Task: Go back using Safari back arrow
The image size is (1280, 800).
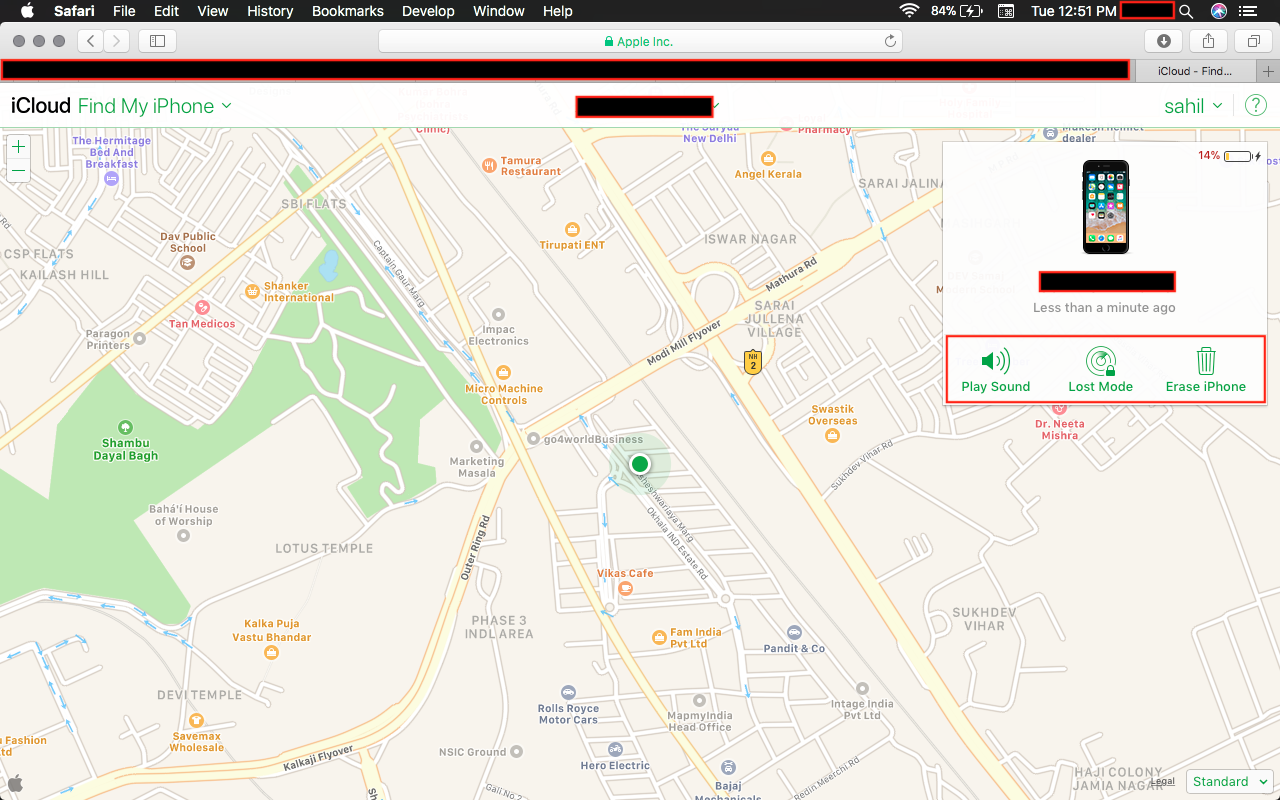Action: click(91, 41)
